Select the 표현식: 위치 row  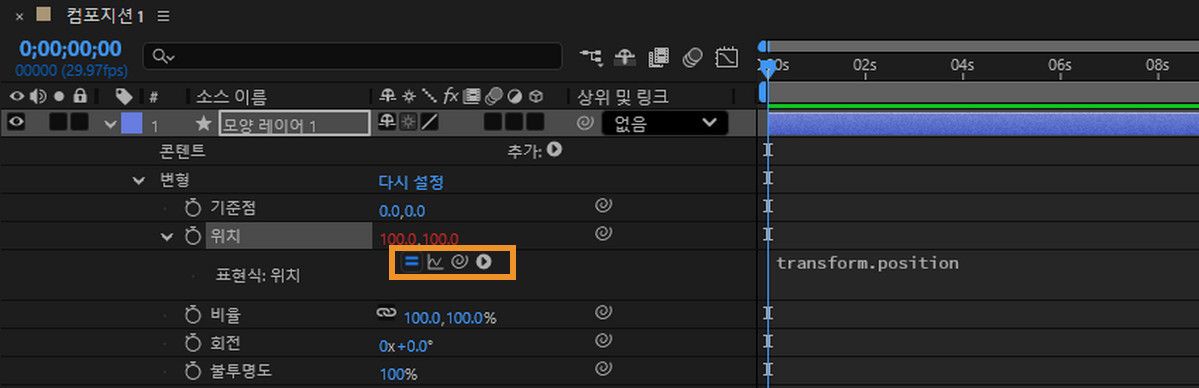[x=258, y=276]
